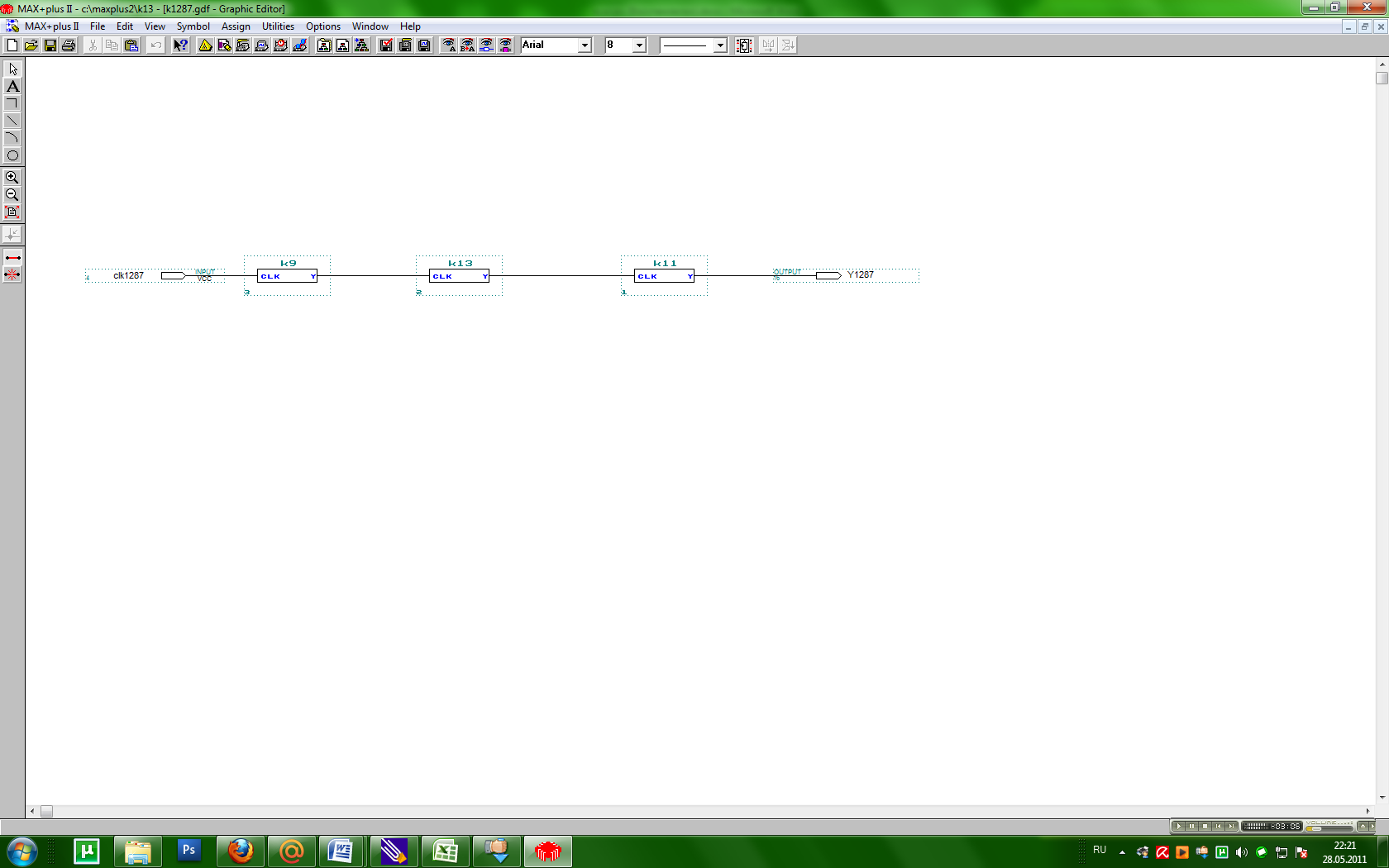Select the circle drawing tool
The width and height of the screenshot is (1389, 868).
(12, 155)
